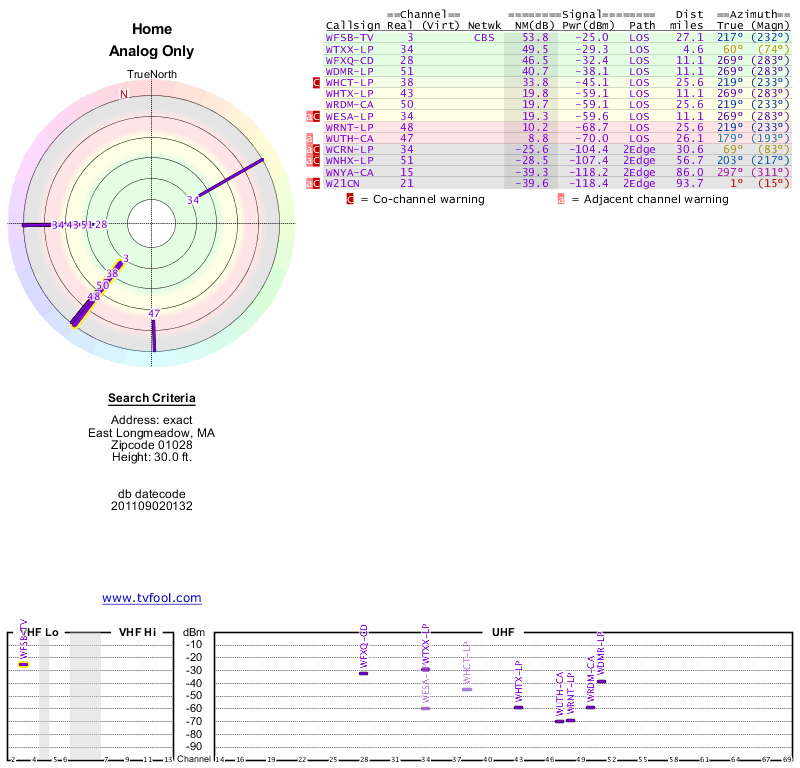Select the WRNT-LP callsign
The image size is (800, 768).
coord(349,128)
